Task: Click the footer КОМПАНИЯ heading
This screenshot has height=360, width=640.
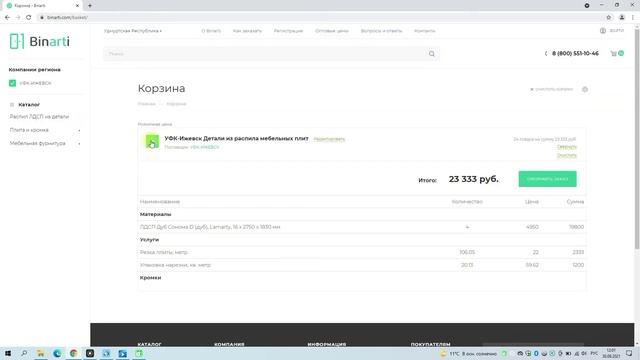Action: (x=229, y=344)
